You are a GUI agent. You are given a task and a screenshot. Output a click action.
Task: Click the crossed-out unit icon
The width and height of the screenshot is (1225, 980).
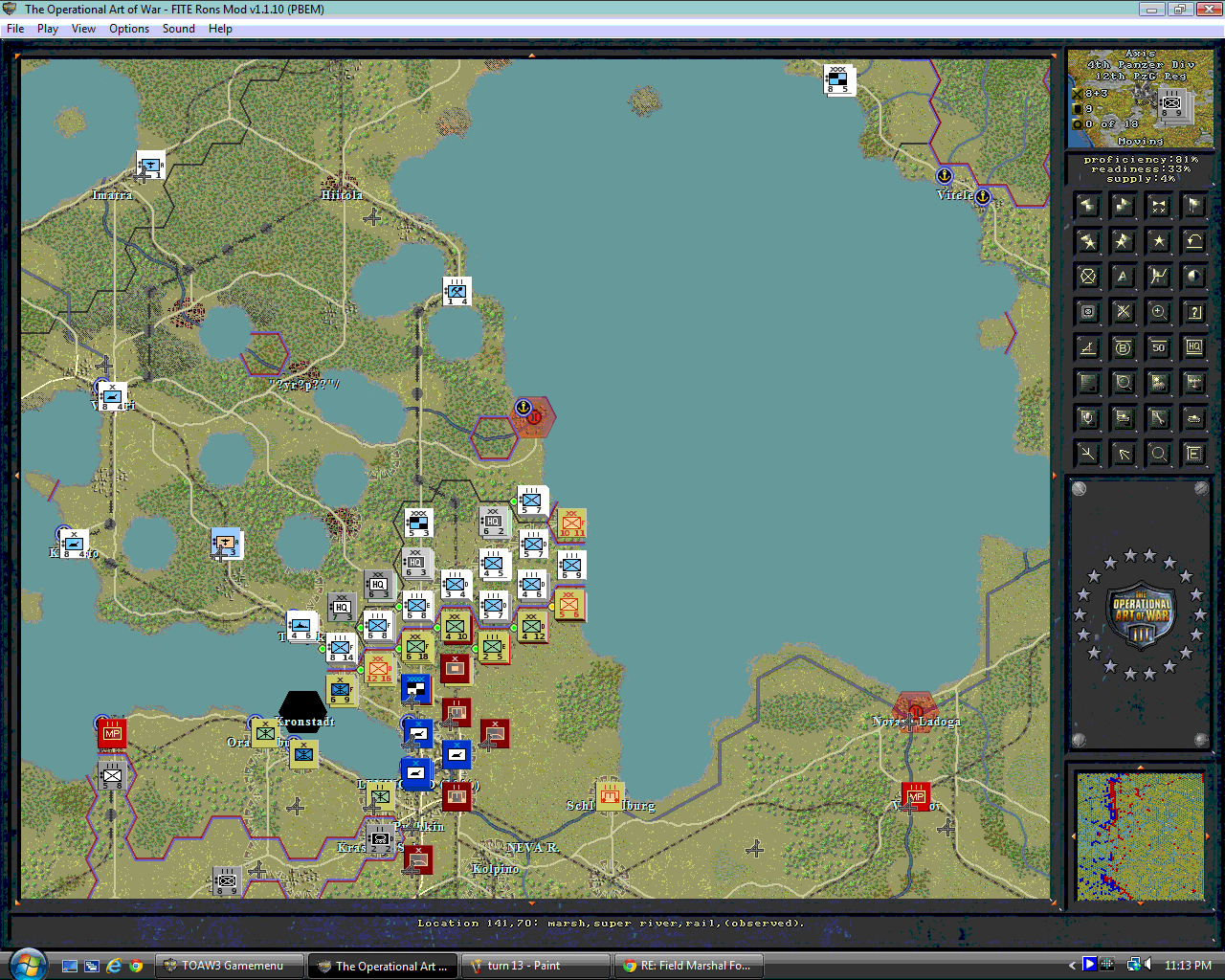pyautogui.click(x=1124, y=312)
